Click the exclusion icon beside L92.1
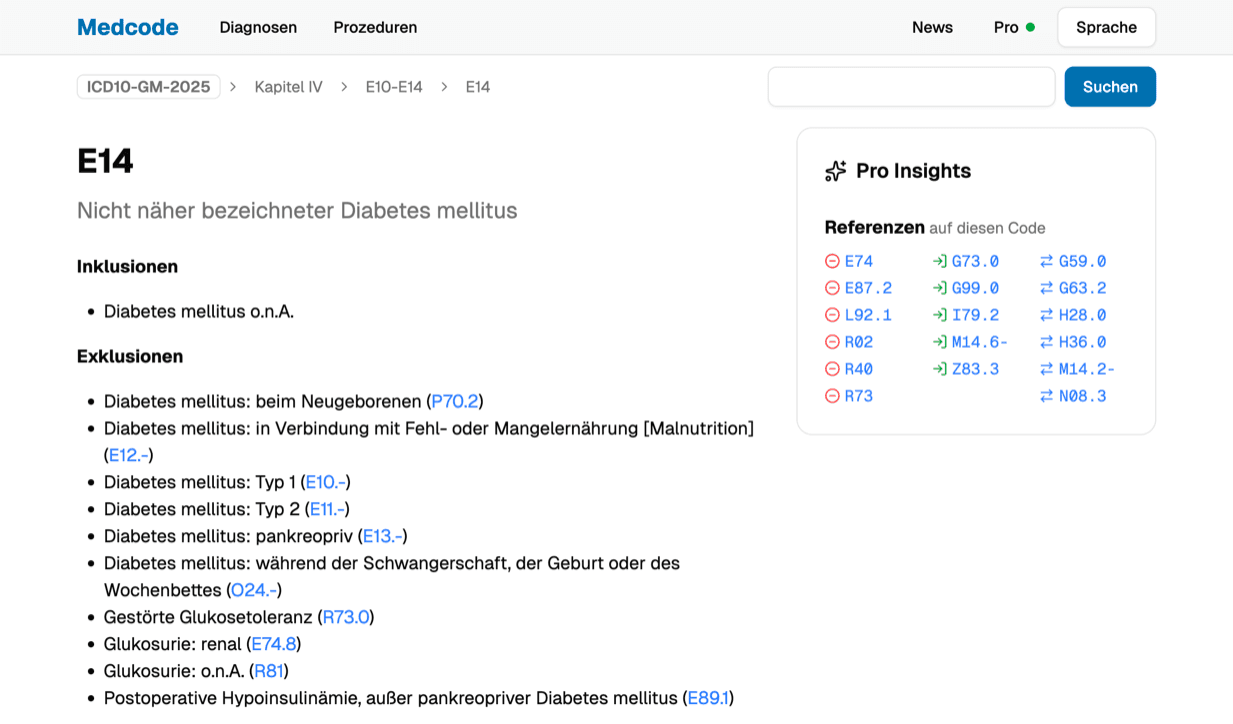Viewport: 1233px width, 724px height. 830,314
